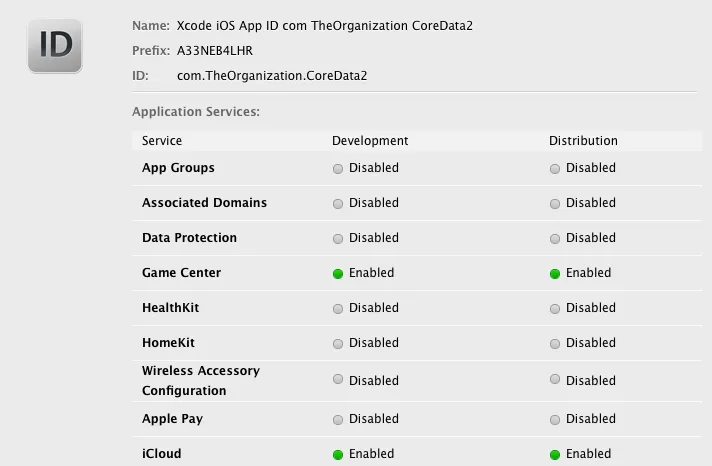This screenshot has width=712, height=466.
Task: Click Data Protection Development status dot
Action: click(x=338, y=239)
